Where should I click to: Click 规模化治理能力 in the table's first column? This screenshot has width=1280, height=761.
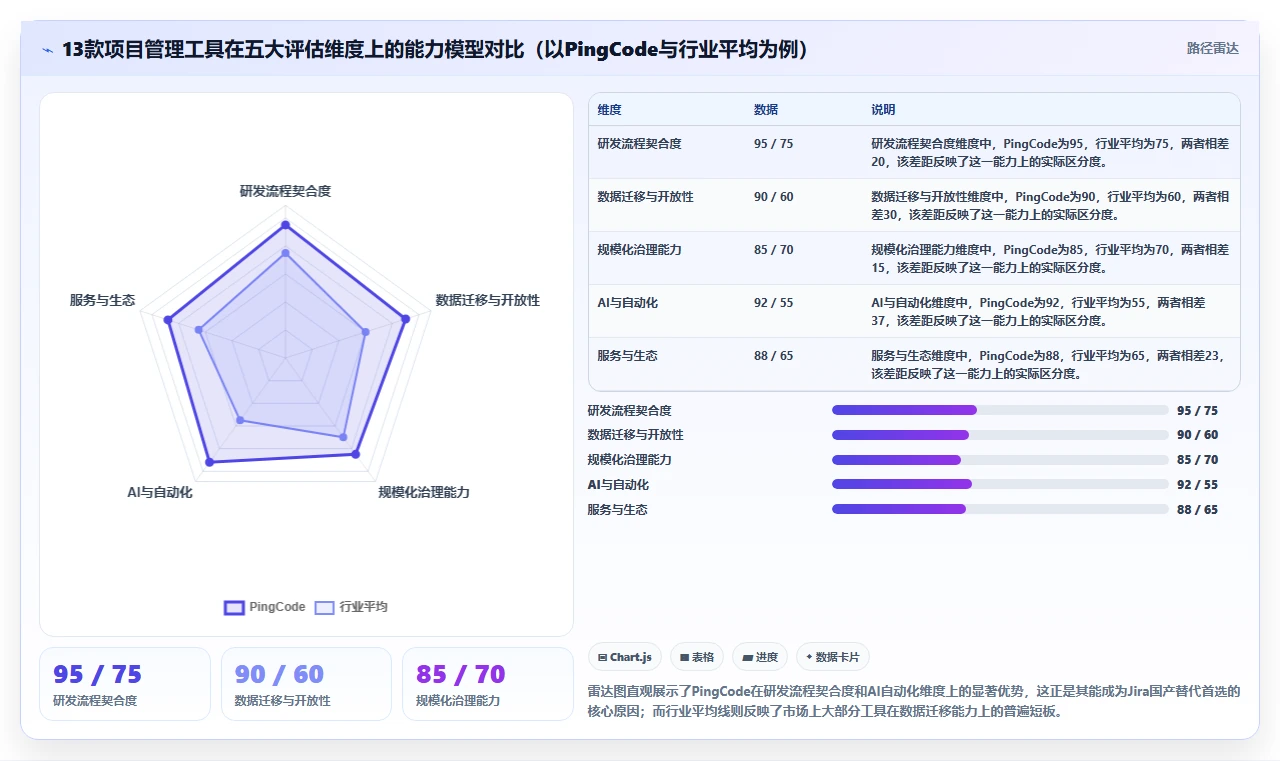639,250
